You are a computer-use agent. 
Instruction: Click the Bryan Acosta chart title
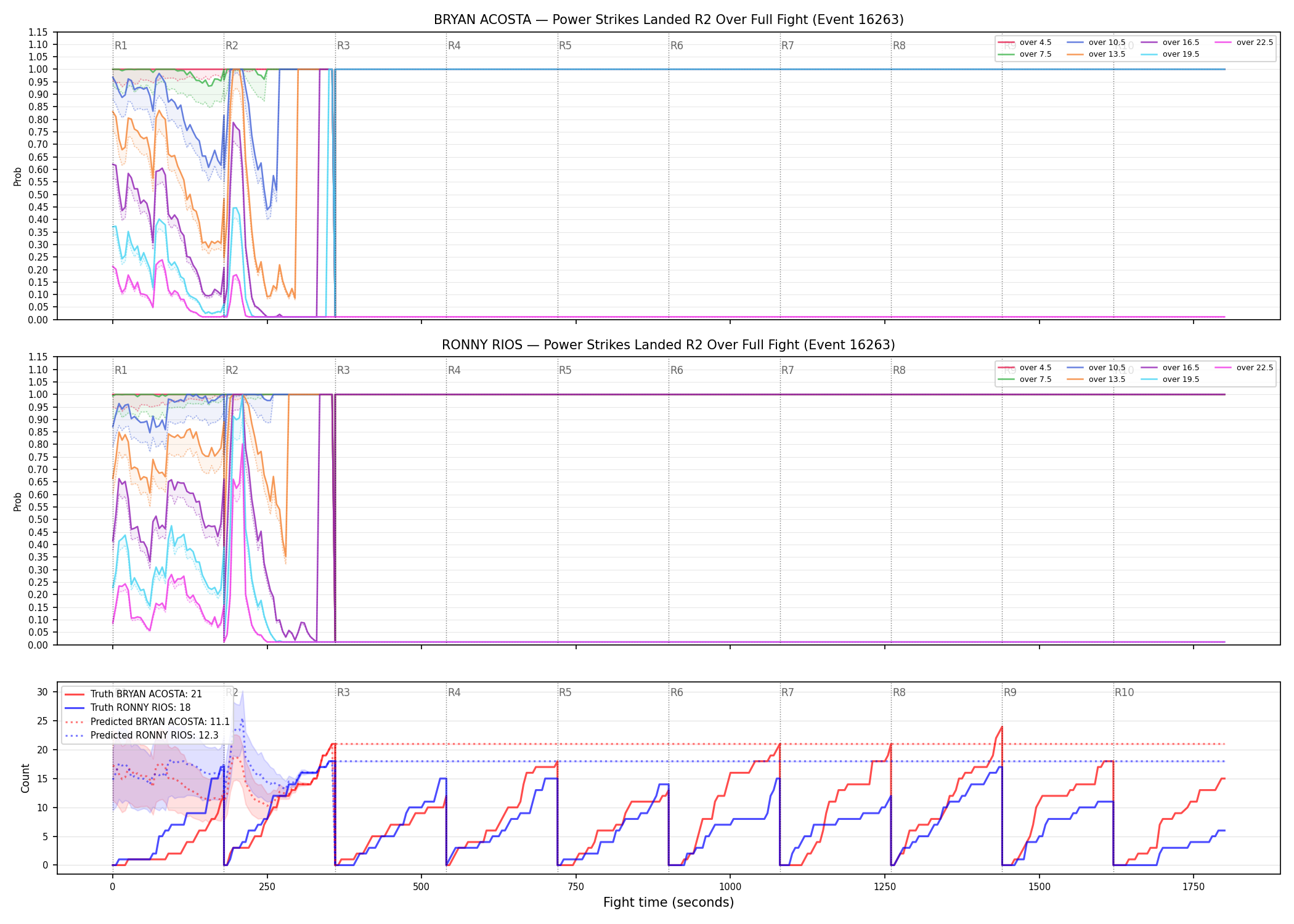669,20
